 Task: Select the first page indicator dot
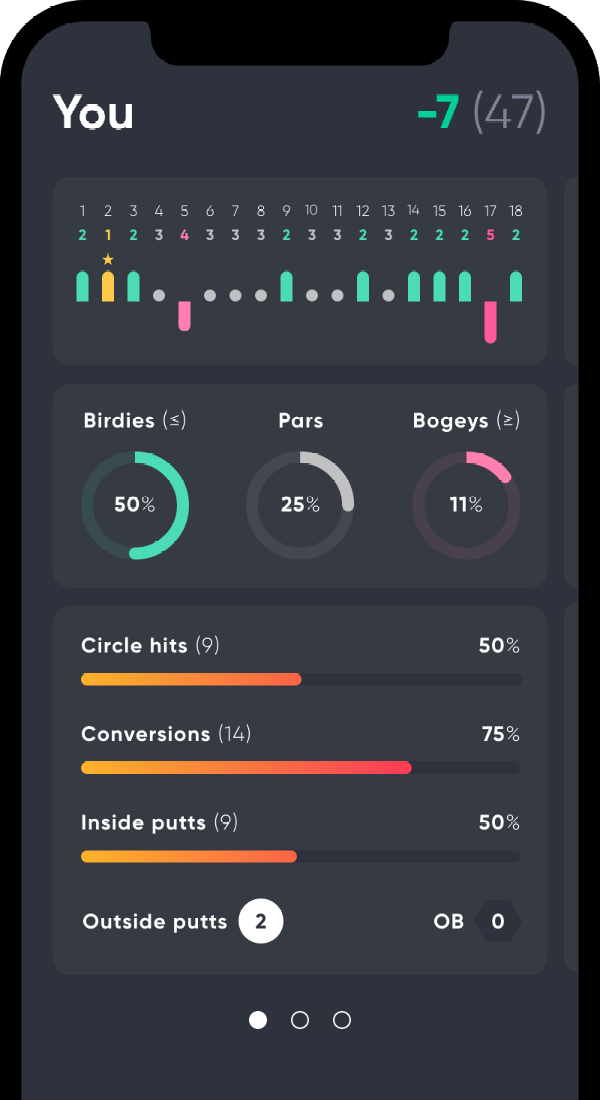[x=258, y=1020]
